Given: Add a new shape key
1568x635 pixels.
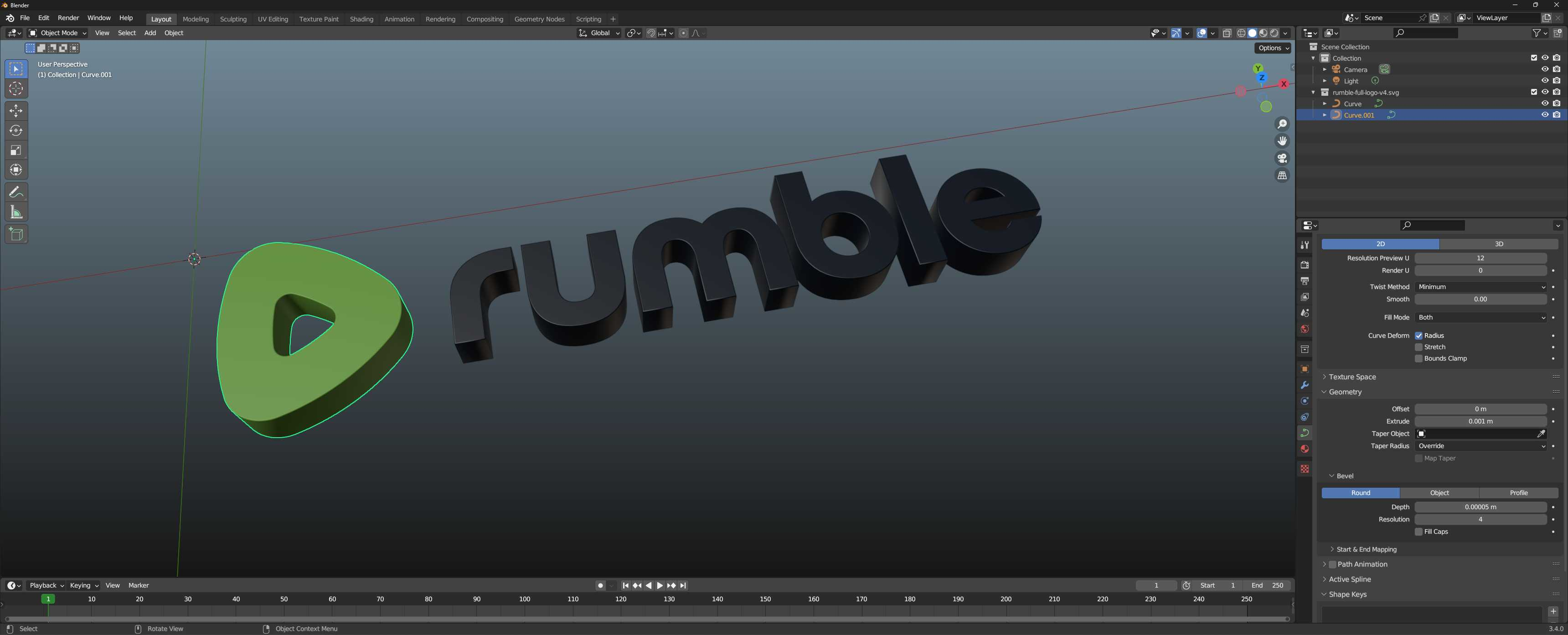Looking at the screenshot, I should pos(1553,612).
